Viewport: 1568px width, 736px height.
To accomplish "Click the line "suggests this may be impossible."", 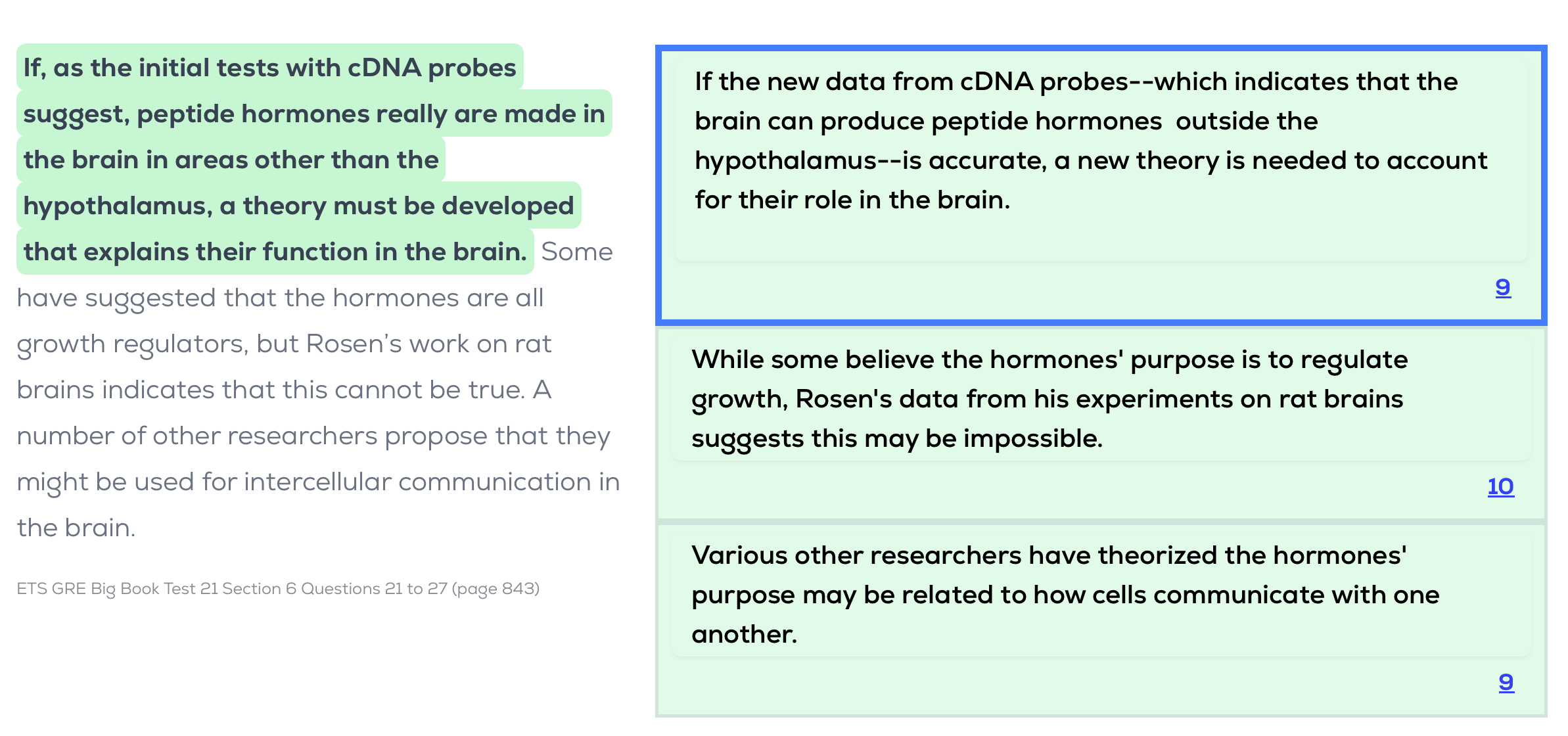I will (896, 438).
